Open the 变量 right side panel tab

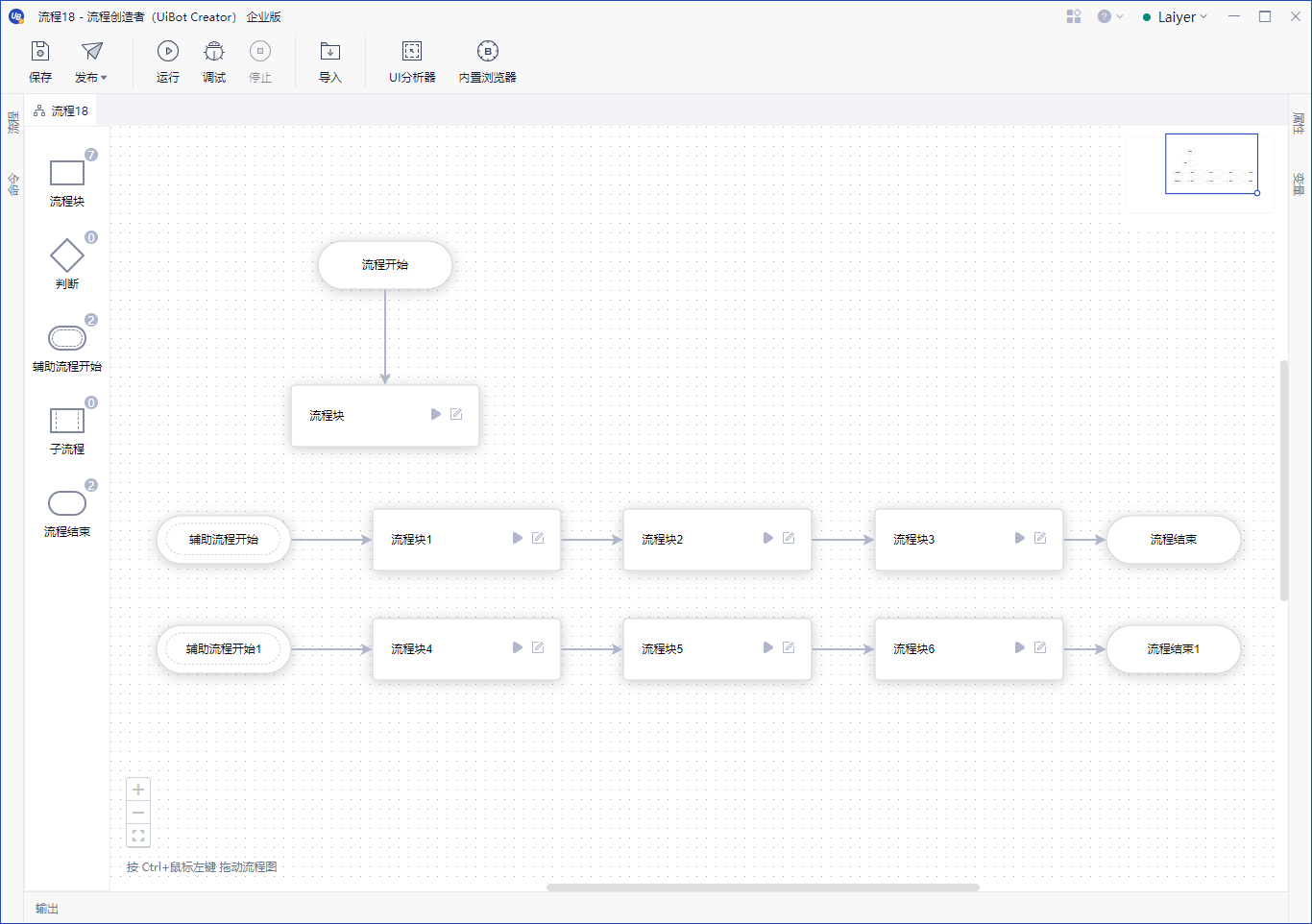tap(1299, 183)
